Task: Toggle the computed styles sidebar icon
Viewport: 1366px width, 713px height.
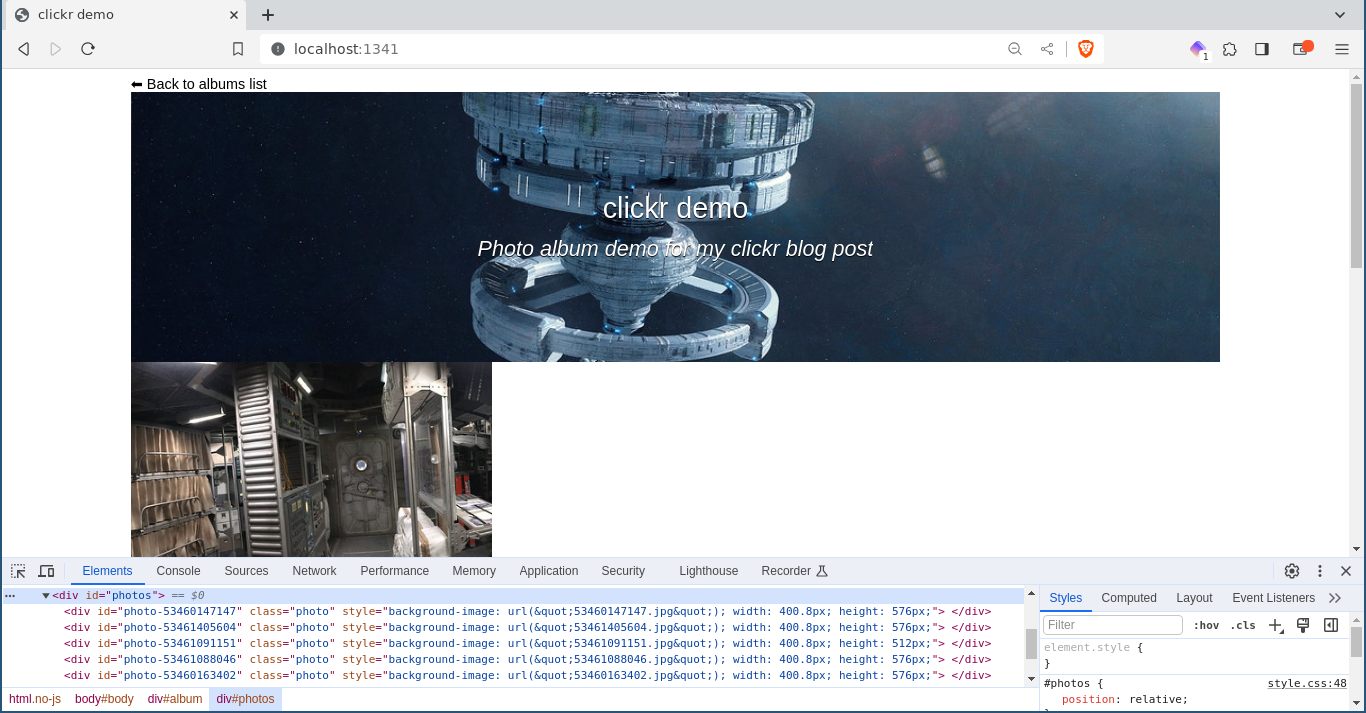Action: click(x=1331, y=625)
